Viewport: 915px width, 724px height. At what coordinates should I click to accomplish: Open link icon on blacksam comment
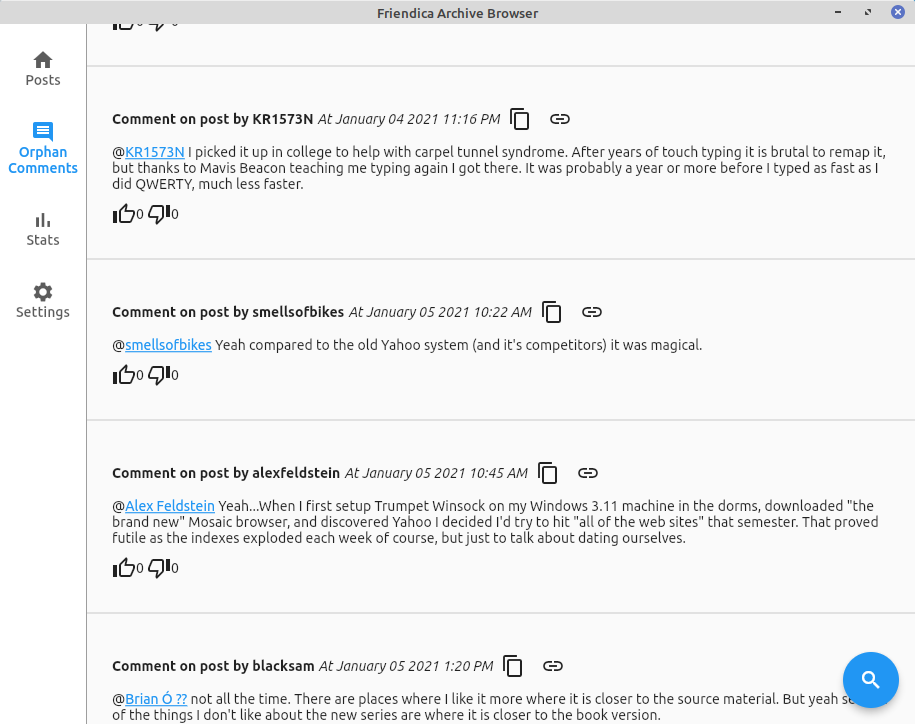click(553, 666)
